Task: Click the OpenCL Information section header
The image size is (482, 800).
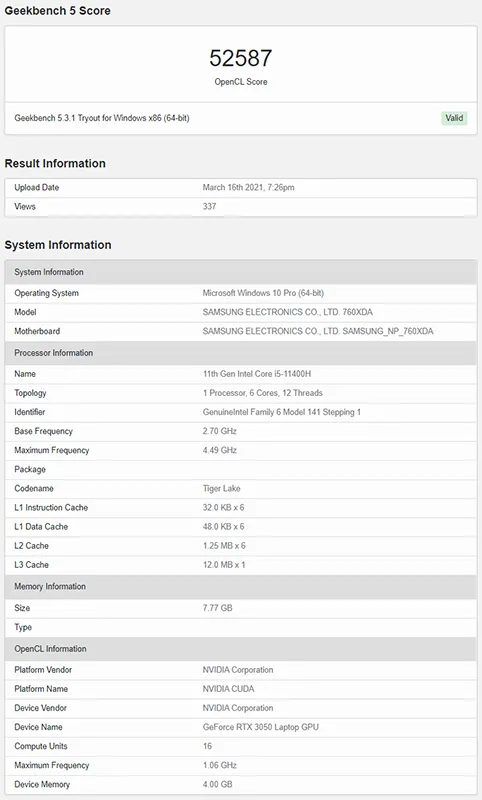Action: click(x=241, y=648)
